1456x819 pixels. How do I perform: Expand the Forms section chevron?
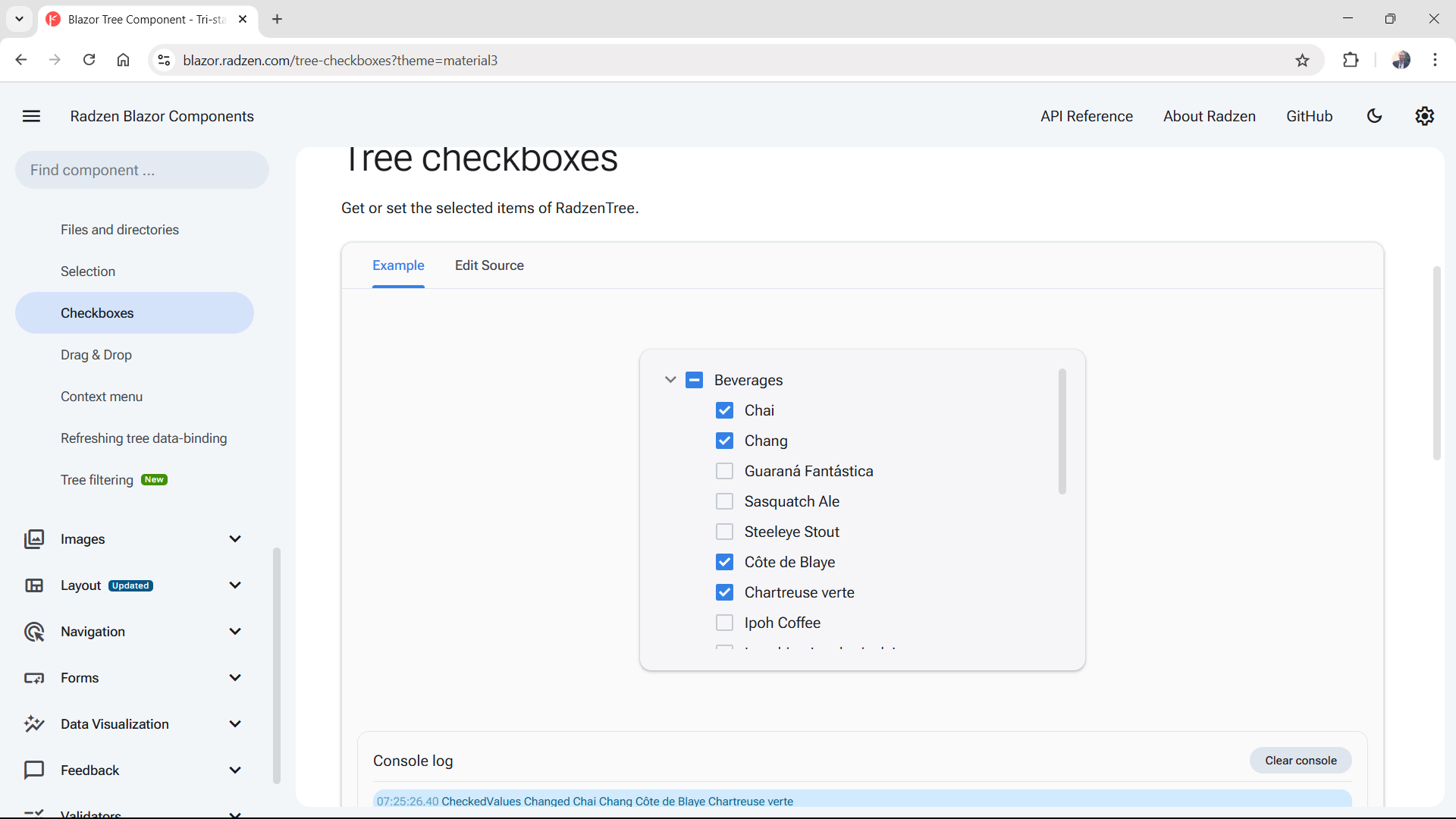[x=235, y=677]
